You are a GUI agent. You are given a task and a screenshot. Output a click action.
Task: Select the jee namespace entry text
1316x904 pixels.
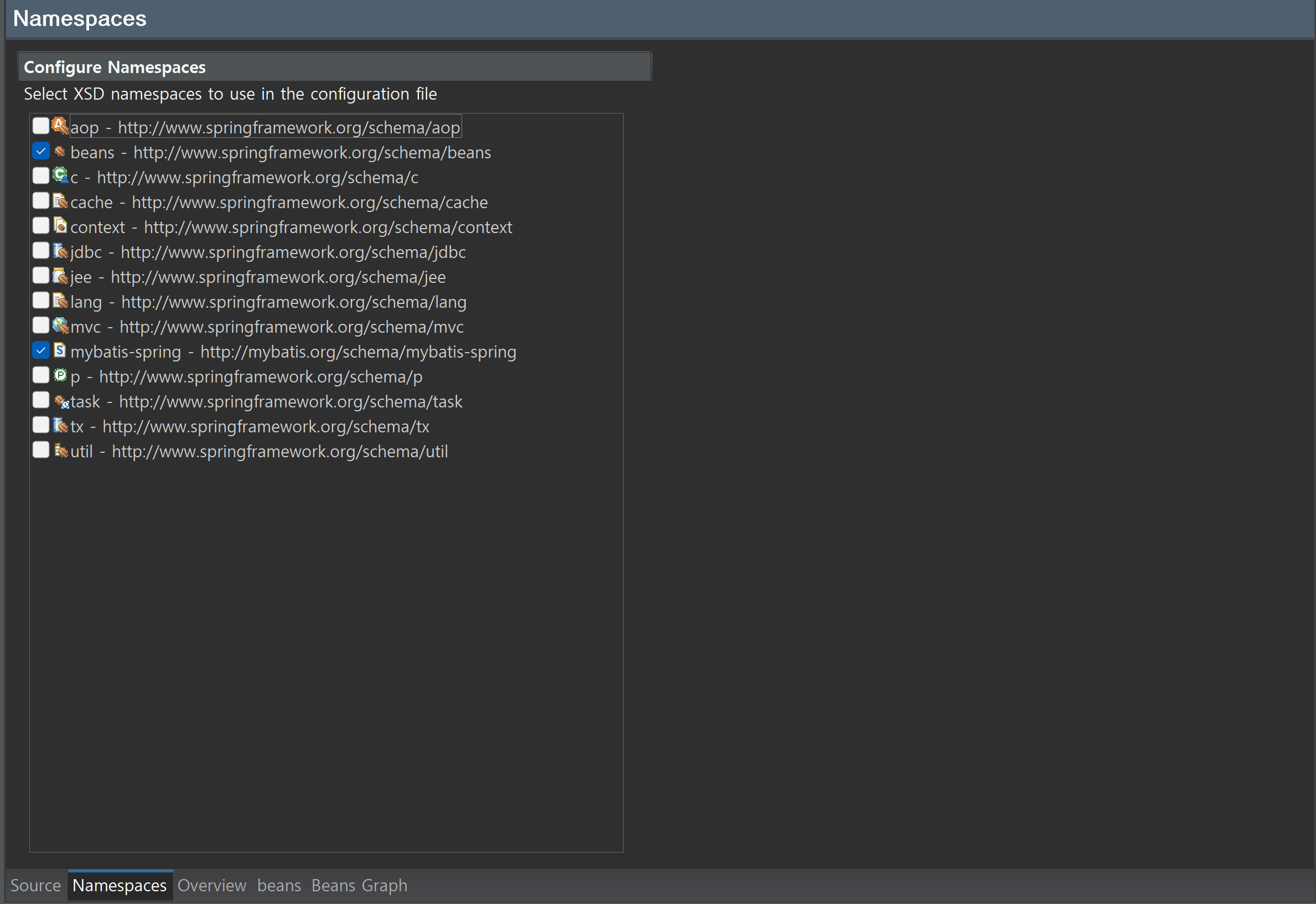point(258,277)
